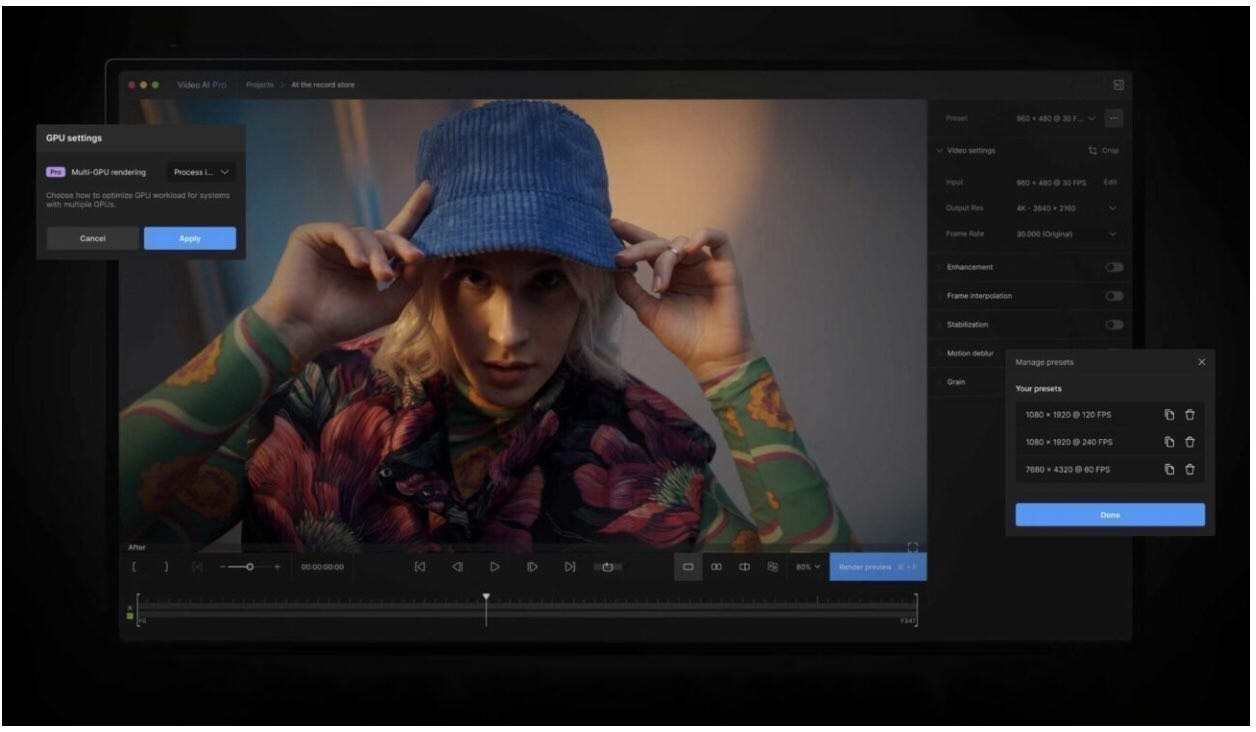Click the timeline zoom slider handle
This screenshot has width=1256, height=732.
click(x=250, y=567)
